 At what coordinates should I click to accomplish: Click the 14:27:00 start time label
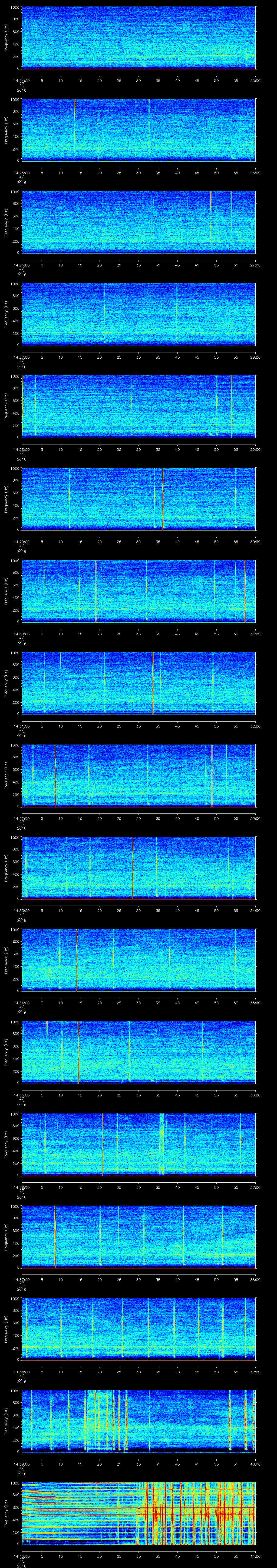21,357
